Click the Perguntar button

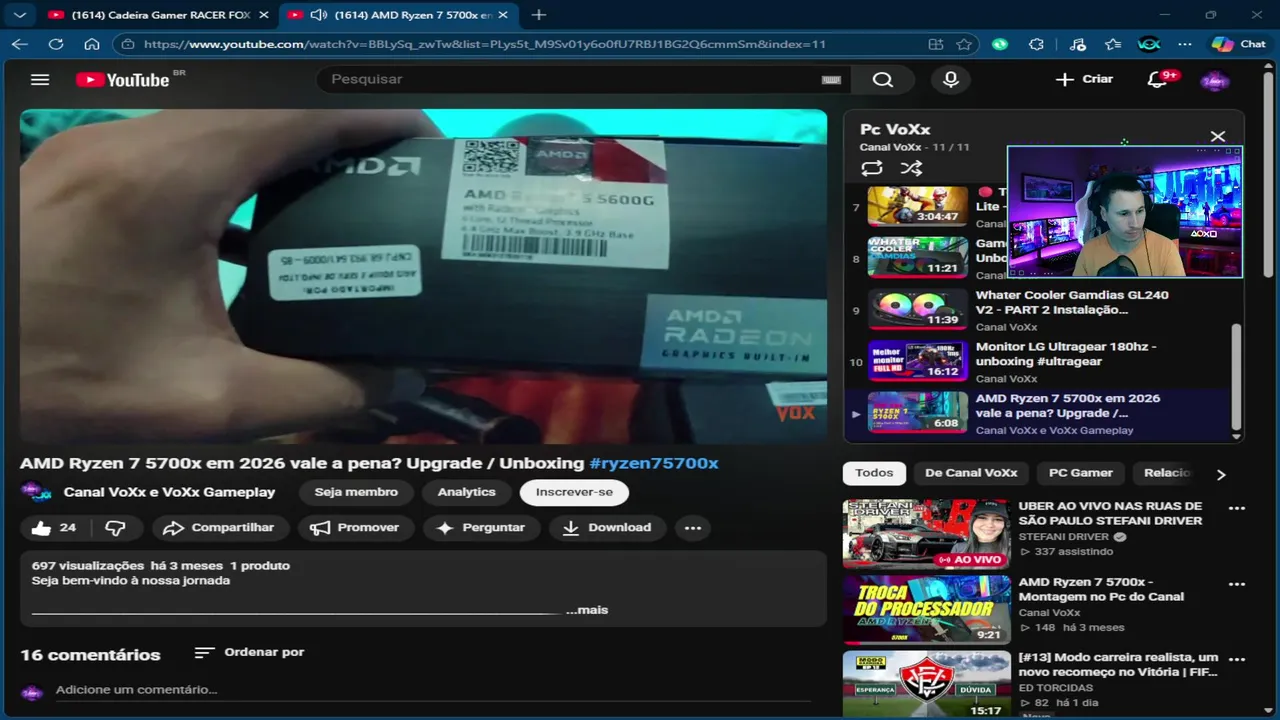pos(481,528)
